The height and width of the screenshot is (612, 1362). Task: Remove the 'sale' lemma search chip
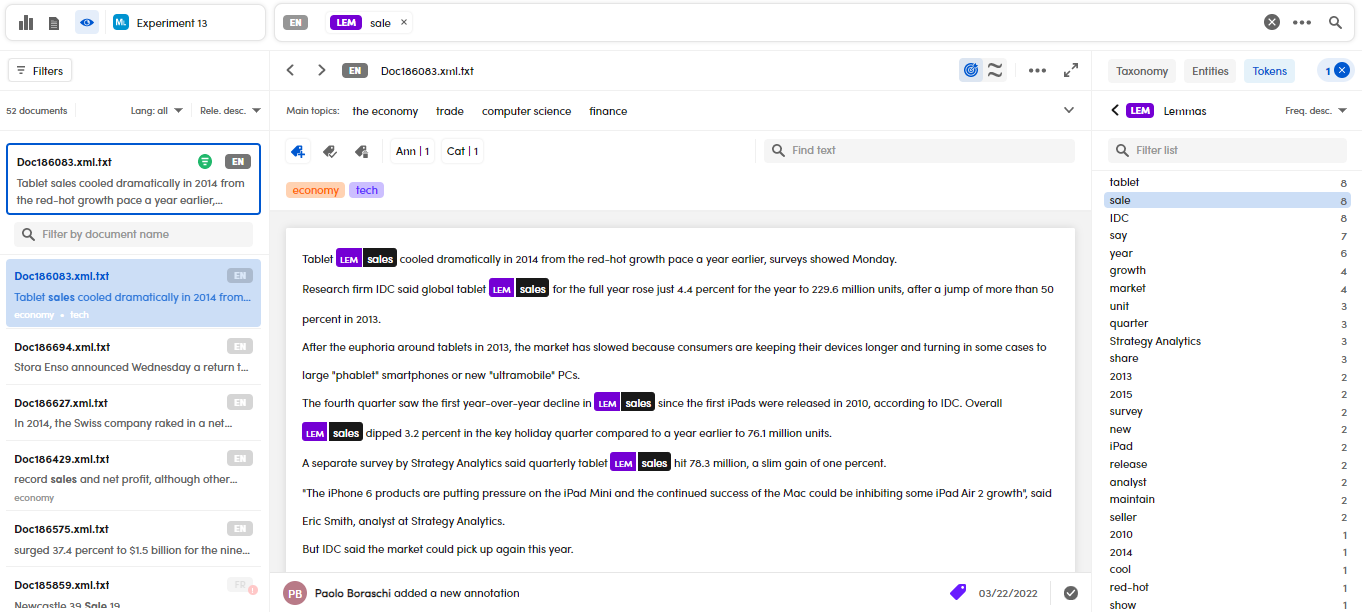(x=404, y=22)
